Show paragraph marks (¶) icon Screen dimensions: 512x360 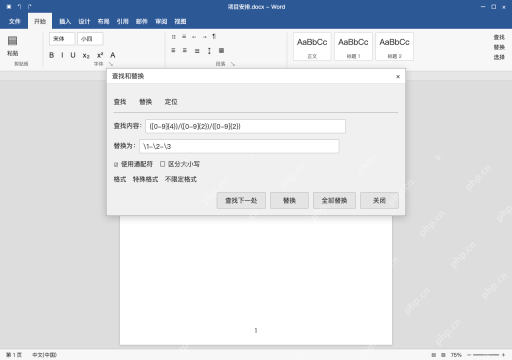[x=214, y=37]
